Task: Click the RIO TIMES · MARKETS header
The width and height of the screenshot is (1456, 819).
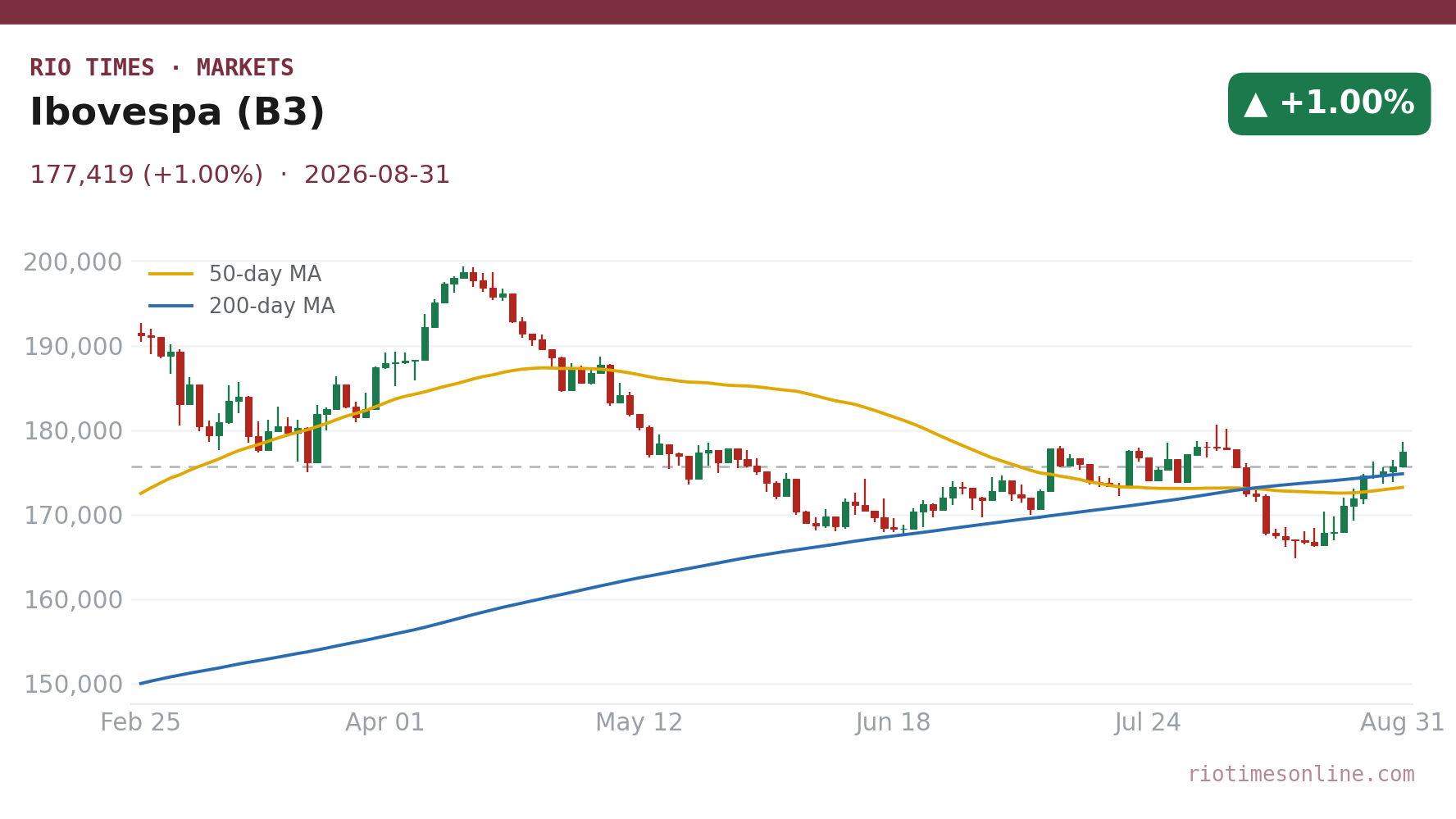Action: pyautogui.click(x=162, y=68)
